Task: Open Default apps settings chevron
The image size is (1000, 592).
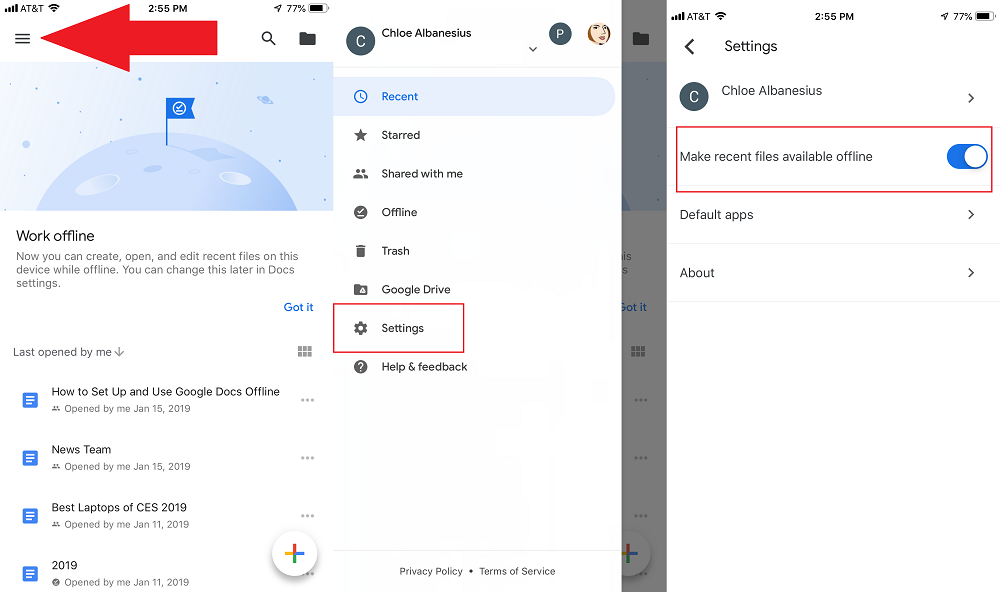Action: pos(970,215)
